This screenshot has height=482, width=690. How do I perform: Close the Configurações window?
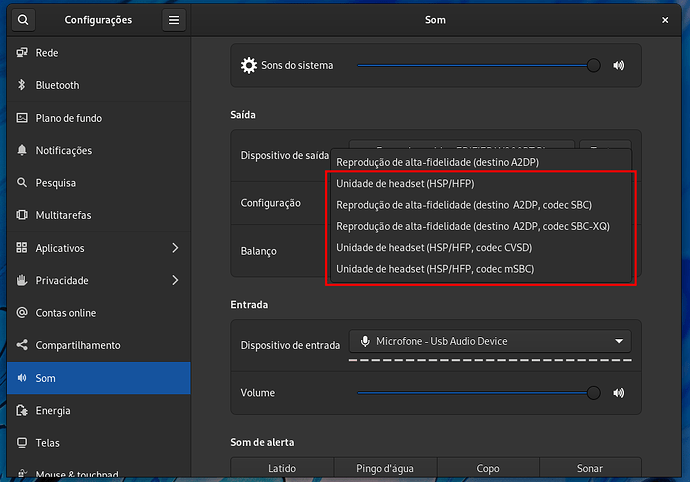click(665, 20)
